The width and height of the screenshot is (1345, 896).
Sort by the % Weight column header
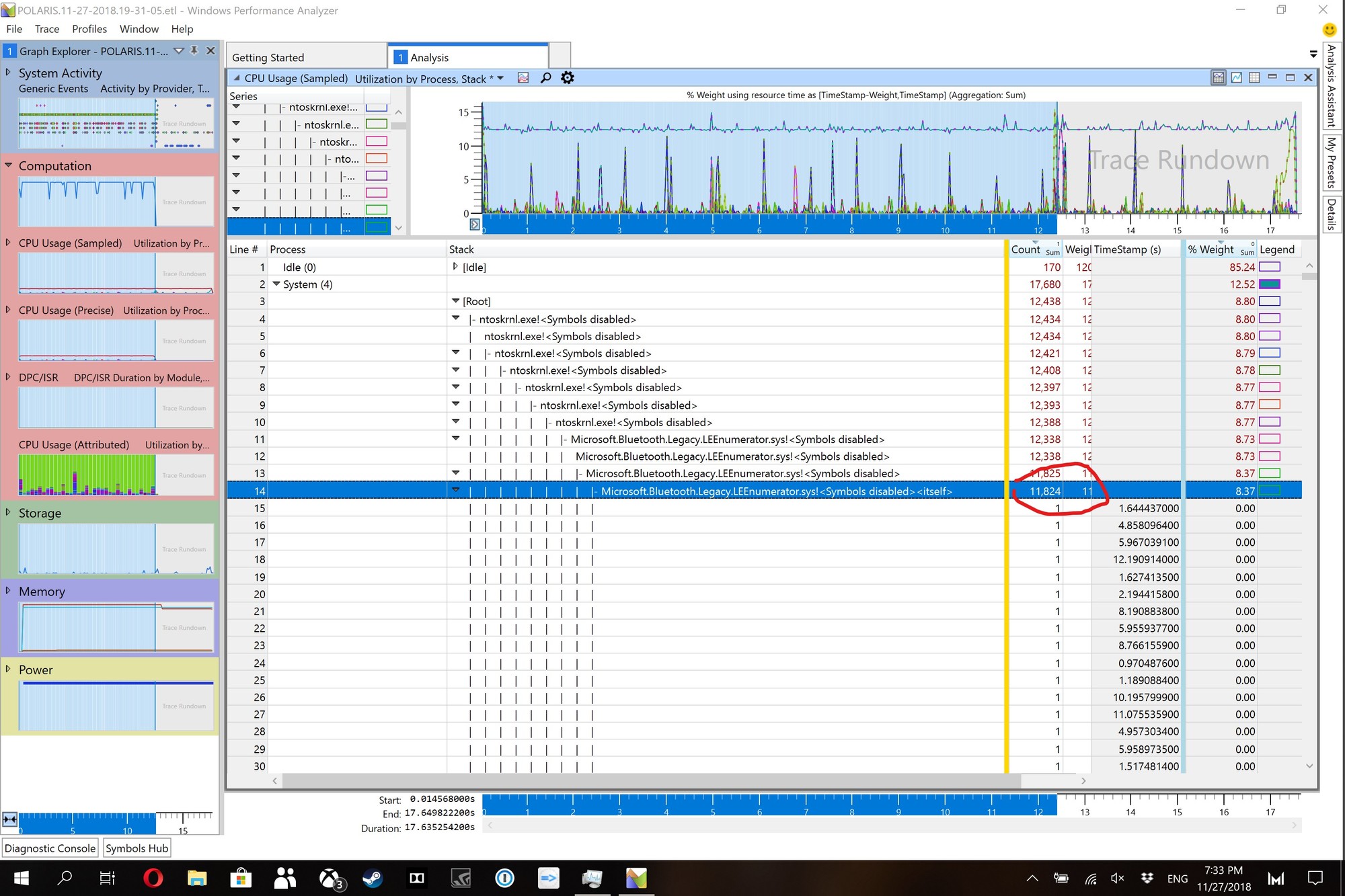(1220, 249)
